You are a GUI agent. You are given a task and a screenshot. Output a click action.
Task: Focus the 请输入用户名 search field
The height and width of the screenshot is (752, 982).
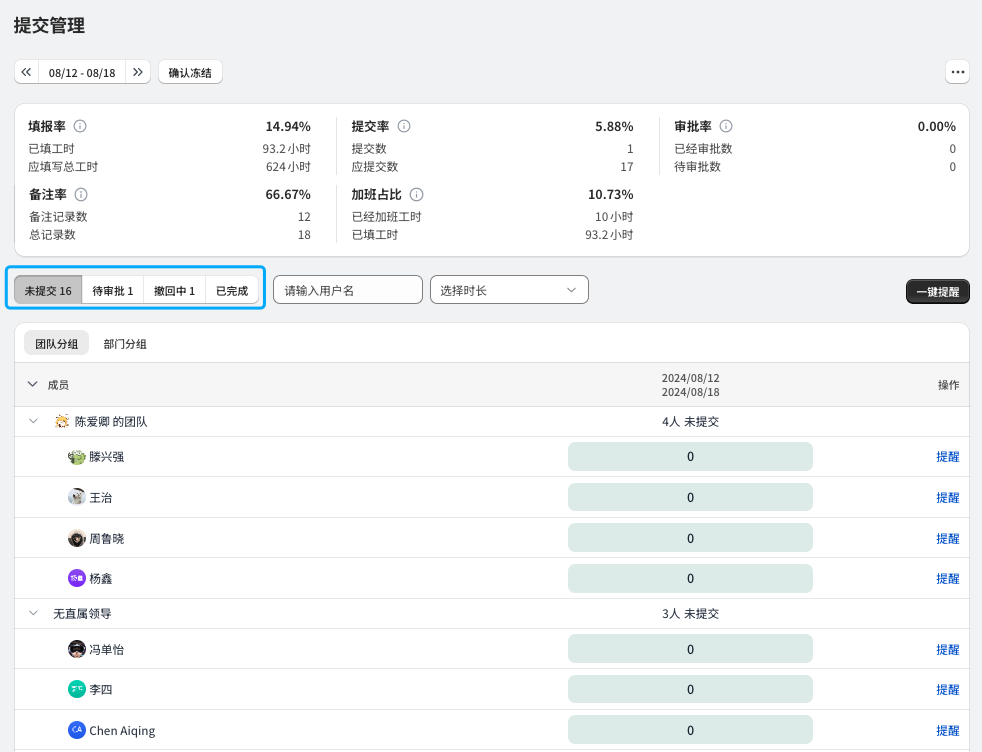coord(348,290)
